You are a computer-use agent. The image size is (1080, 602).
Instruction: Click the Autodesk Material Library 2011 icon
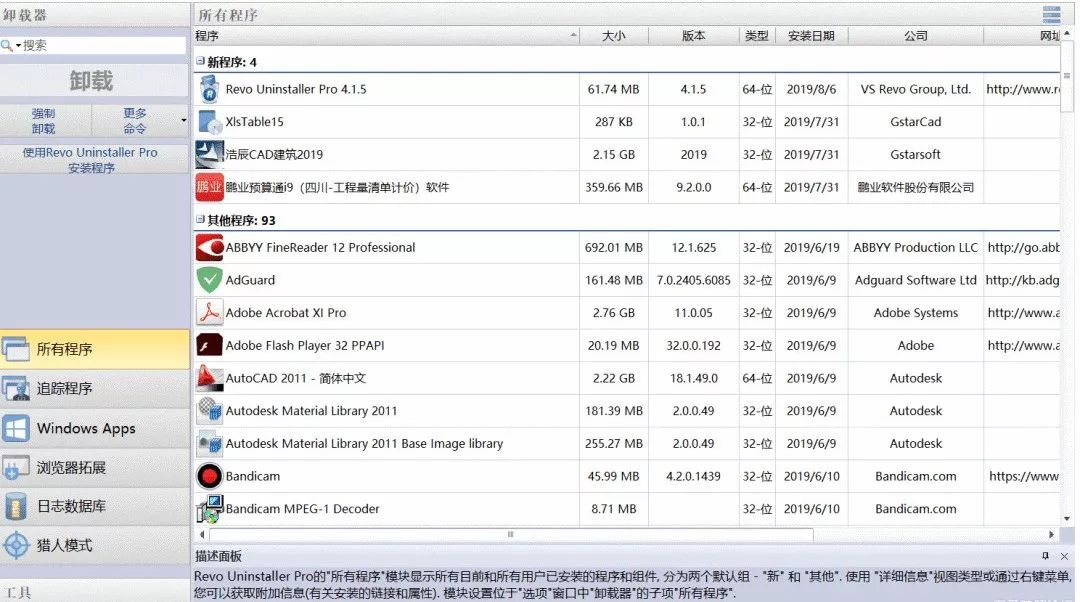pyautogui.click(x=209, y=411)
